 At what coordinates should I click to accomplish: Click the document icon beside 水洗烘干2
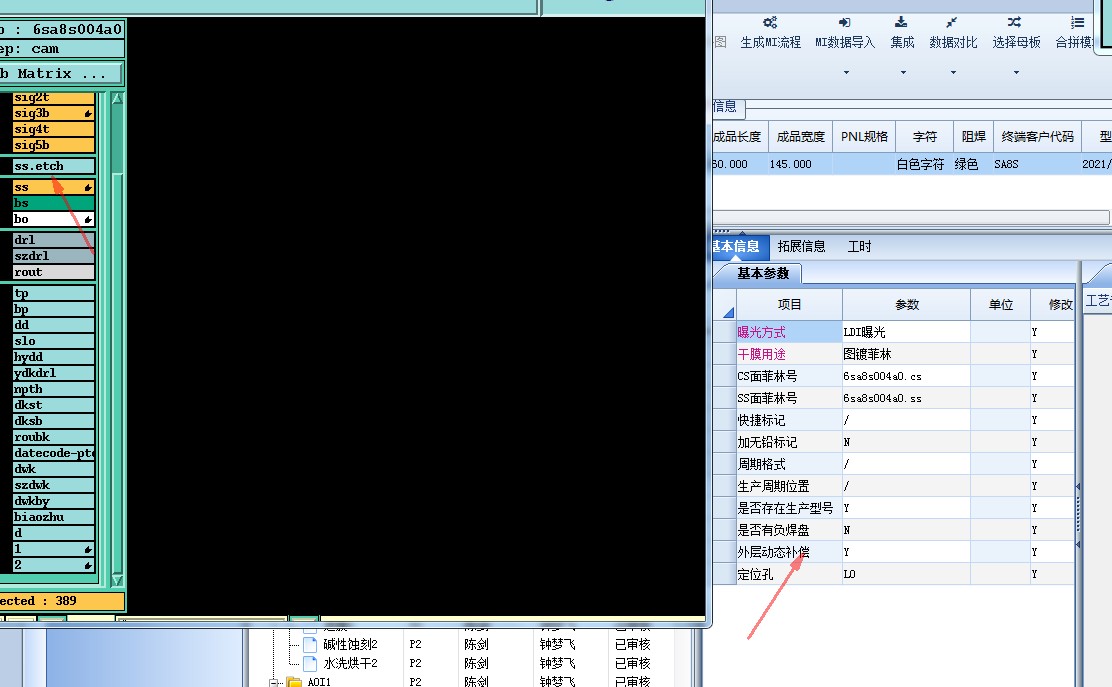coord(310,664)
